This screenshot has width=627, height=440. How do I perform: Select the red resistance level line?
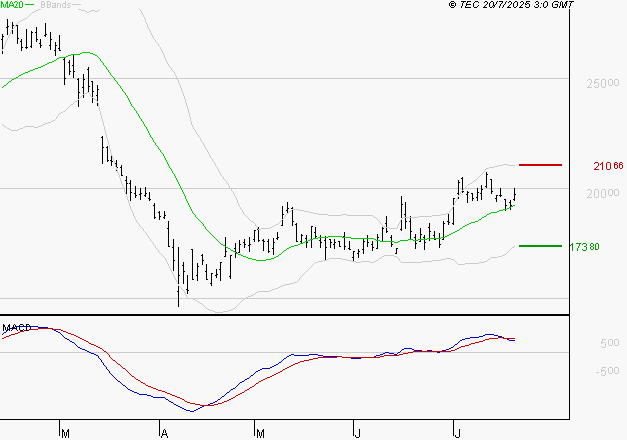(x=540, y=165)
